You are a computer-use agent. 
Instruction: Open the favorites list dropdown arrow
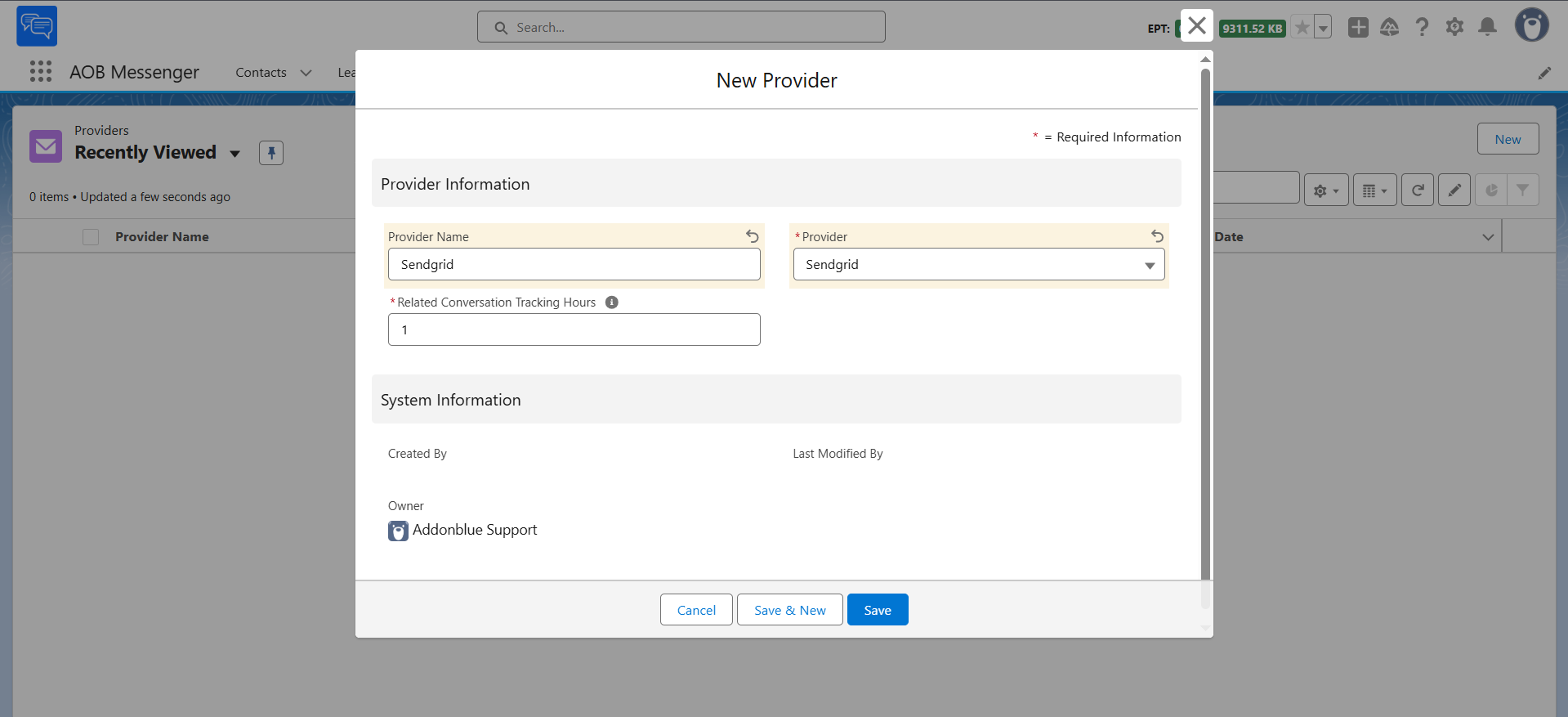1323,27
